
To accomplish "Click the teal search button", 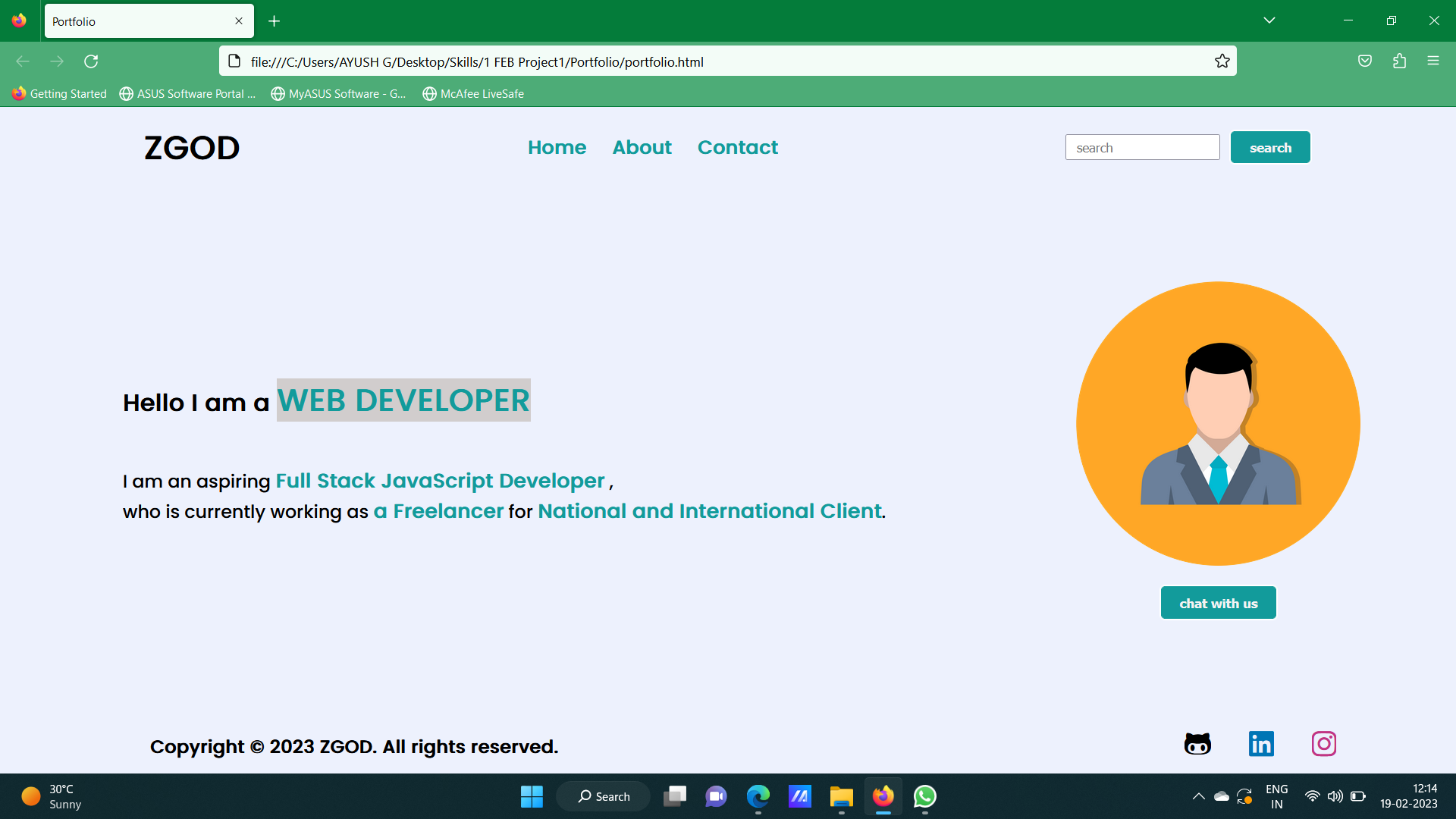I will coord(1270,147).
